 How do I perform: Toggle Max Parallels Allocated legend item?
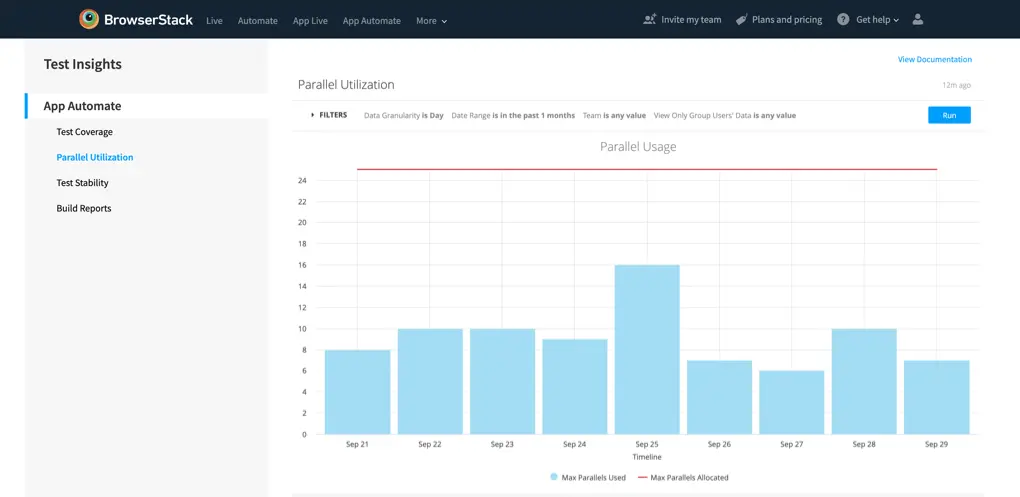pos(683,477)
